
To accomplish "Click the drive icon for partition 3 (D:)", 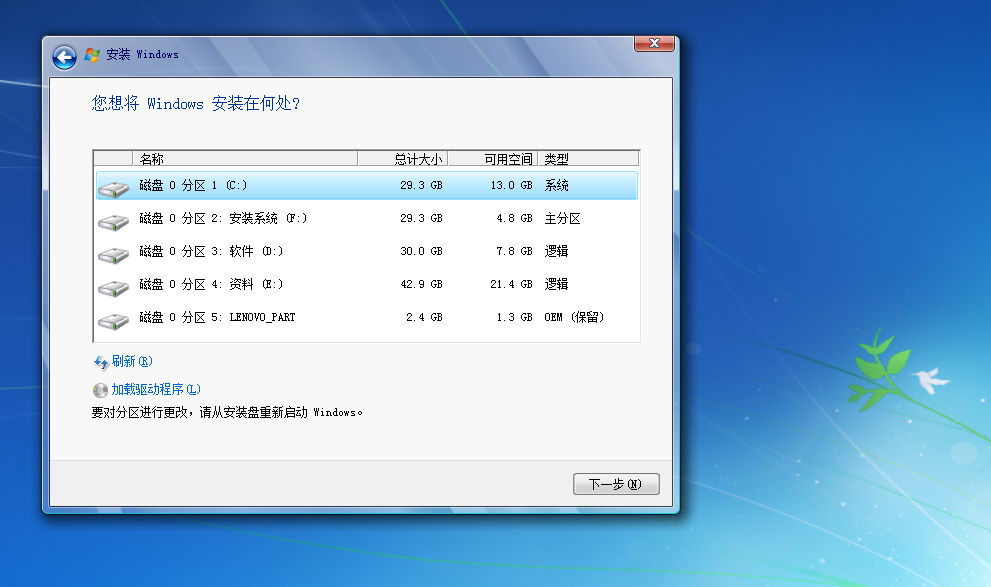I will (x=114, y=255).
